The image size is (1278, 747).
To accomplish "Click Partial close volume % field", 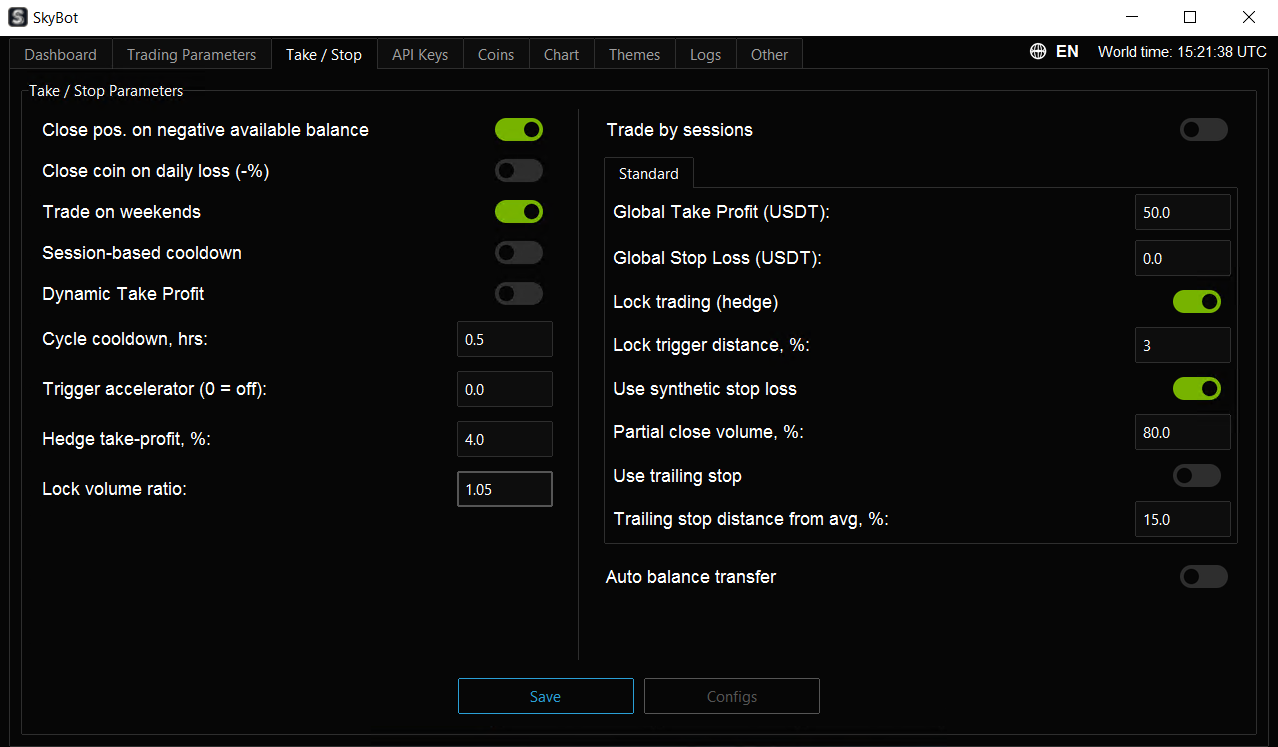I will pos(1183,432).
